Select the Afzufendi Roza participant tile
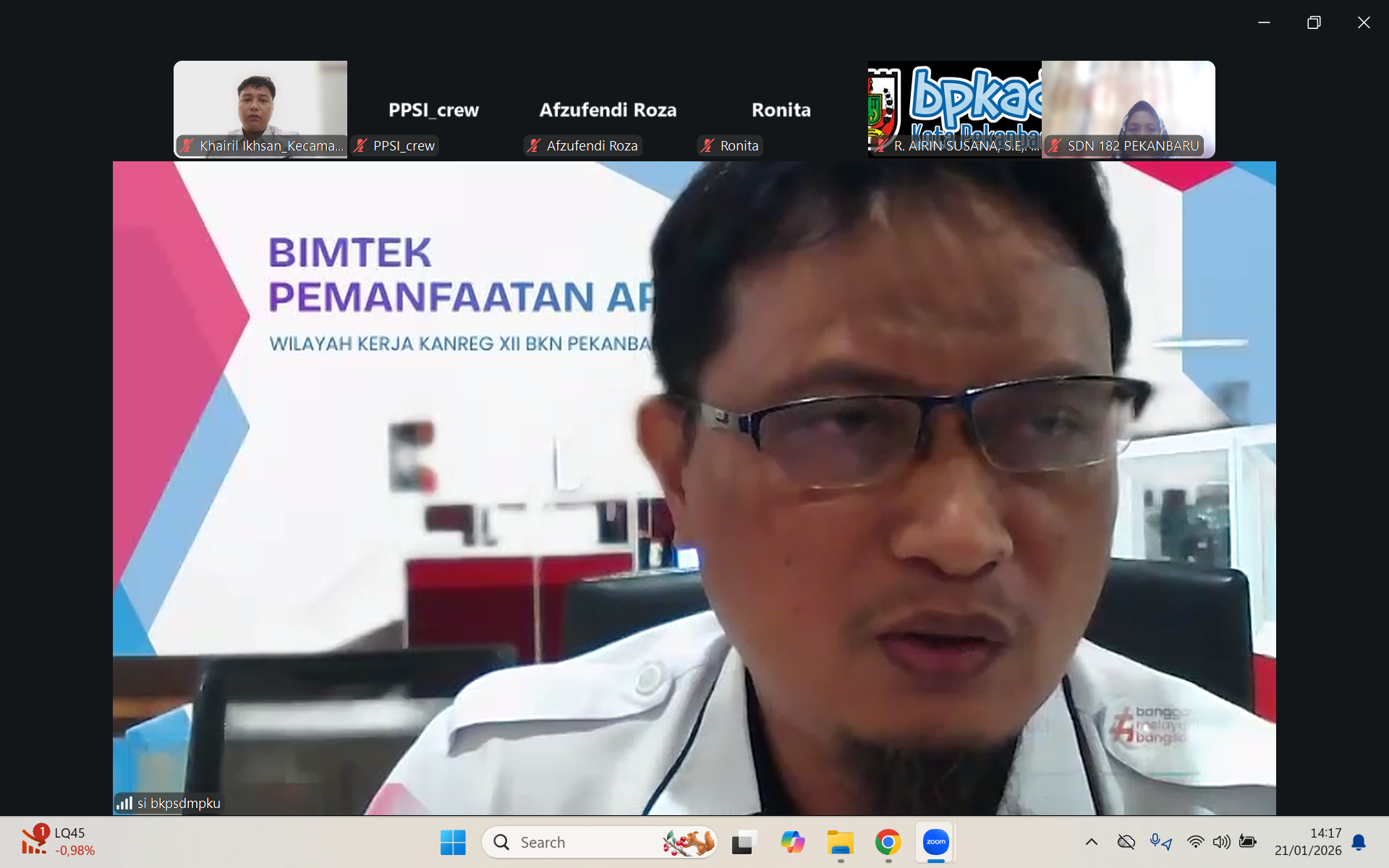 608,109
